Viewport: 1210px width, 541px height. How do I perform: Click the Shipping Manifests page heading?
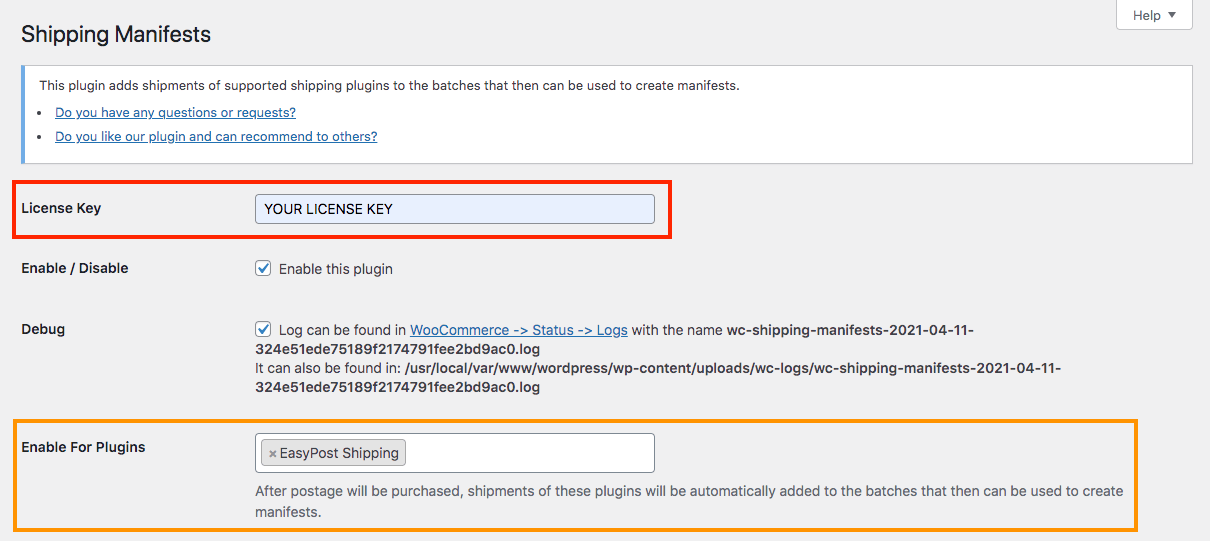click(x=116, y=34)
